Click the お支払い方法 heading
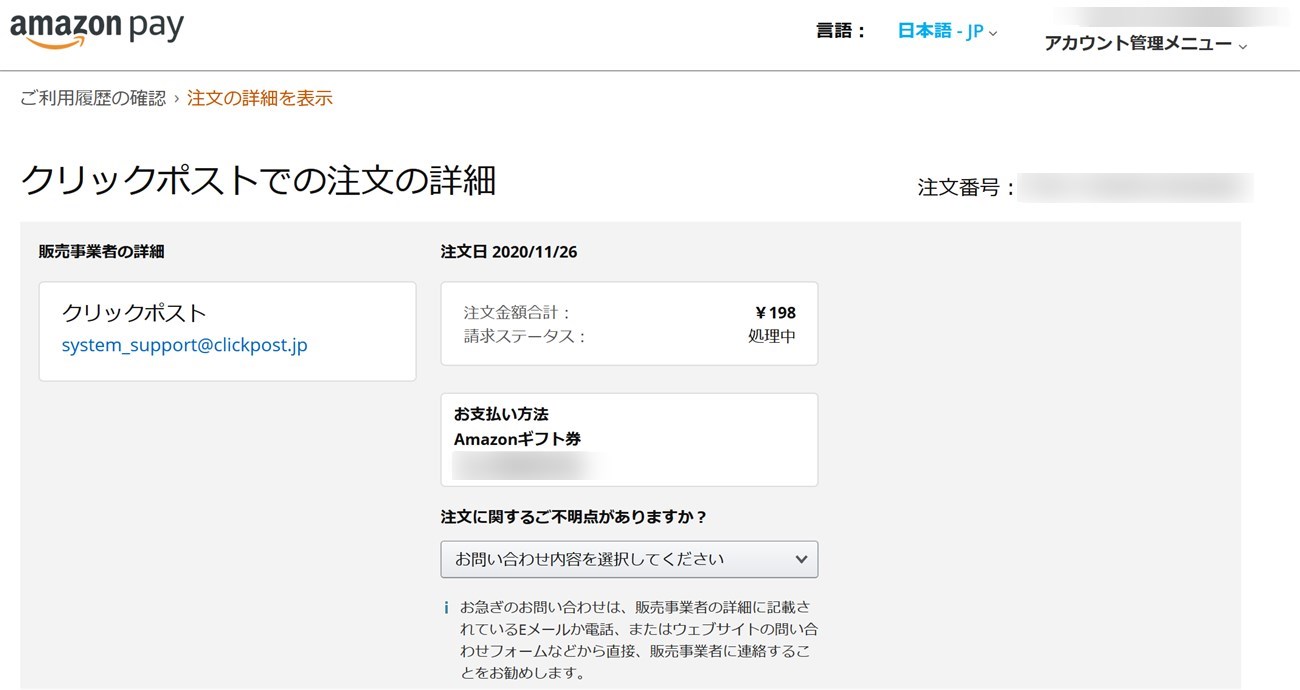 tap(501, 414)
